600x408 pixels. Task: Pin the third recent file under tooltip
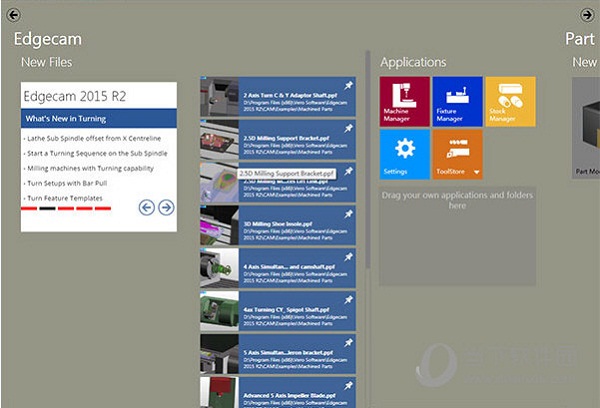tap(348, 171)
